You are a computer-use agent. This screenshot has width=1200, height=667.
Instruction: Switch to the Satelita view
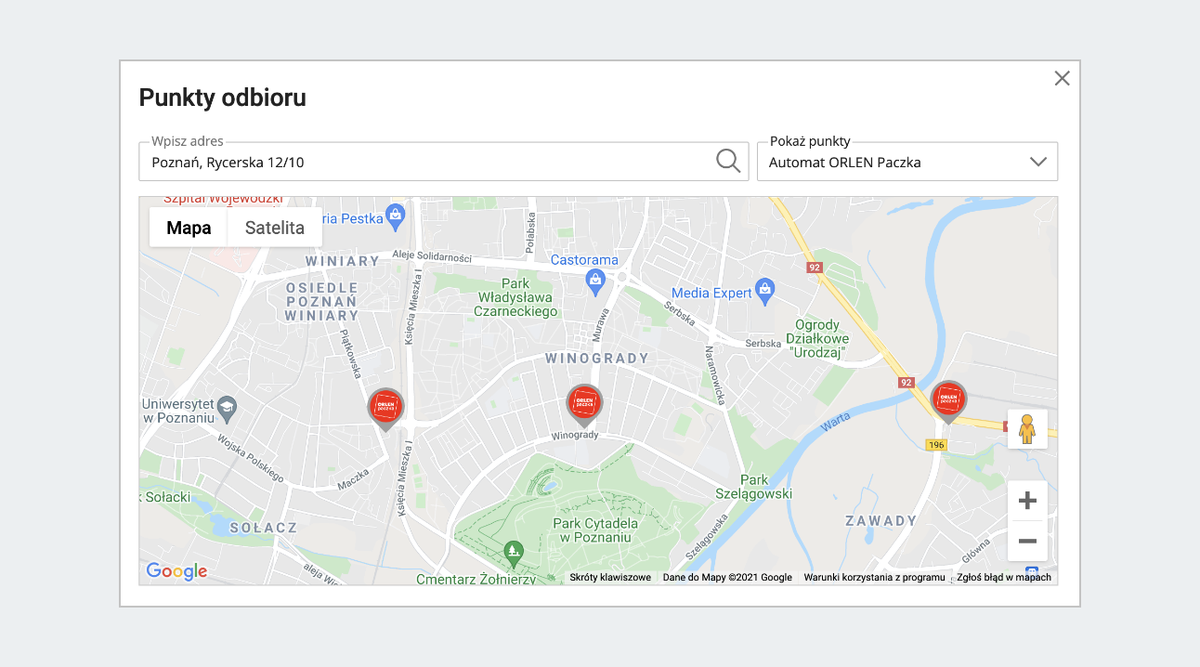click(275, 227)
